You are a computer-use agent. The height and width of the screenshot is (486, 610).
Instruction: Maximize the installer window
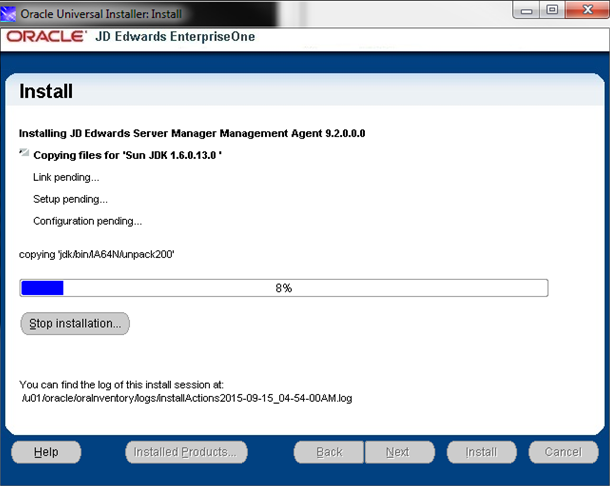coord(552,11)
